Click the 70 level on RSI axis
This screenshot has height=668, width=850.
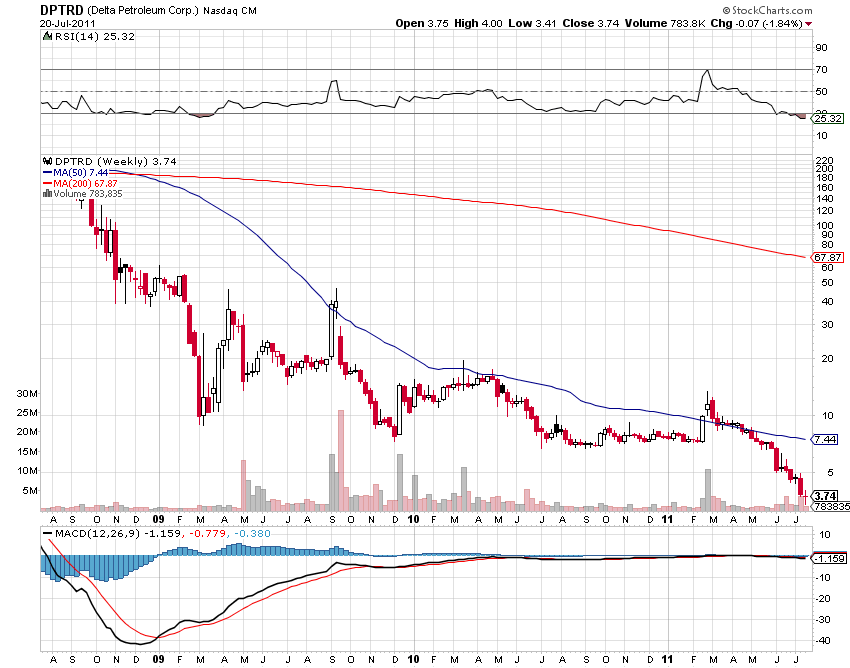pos(821,69)
